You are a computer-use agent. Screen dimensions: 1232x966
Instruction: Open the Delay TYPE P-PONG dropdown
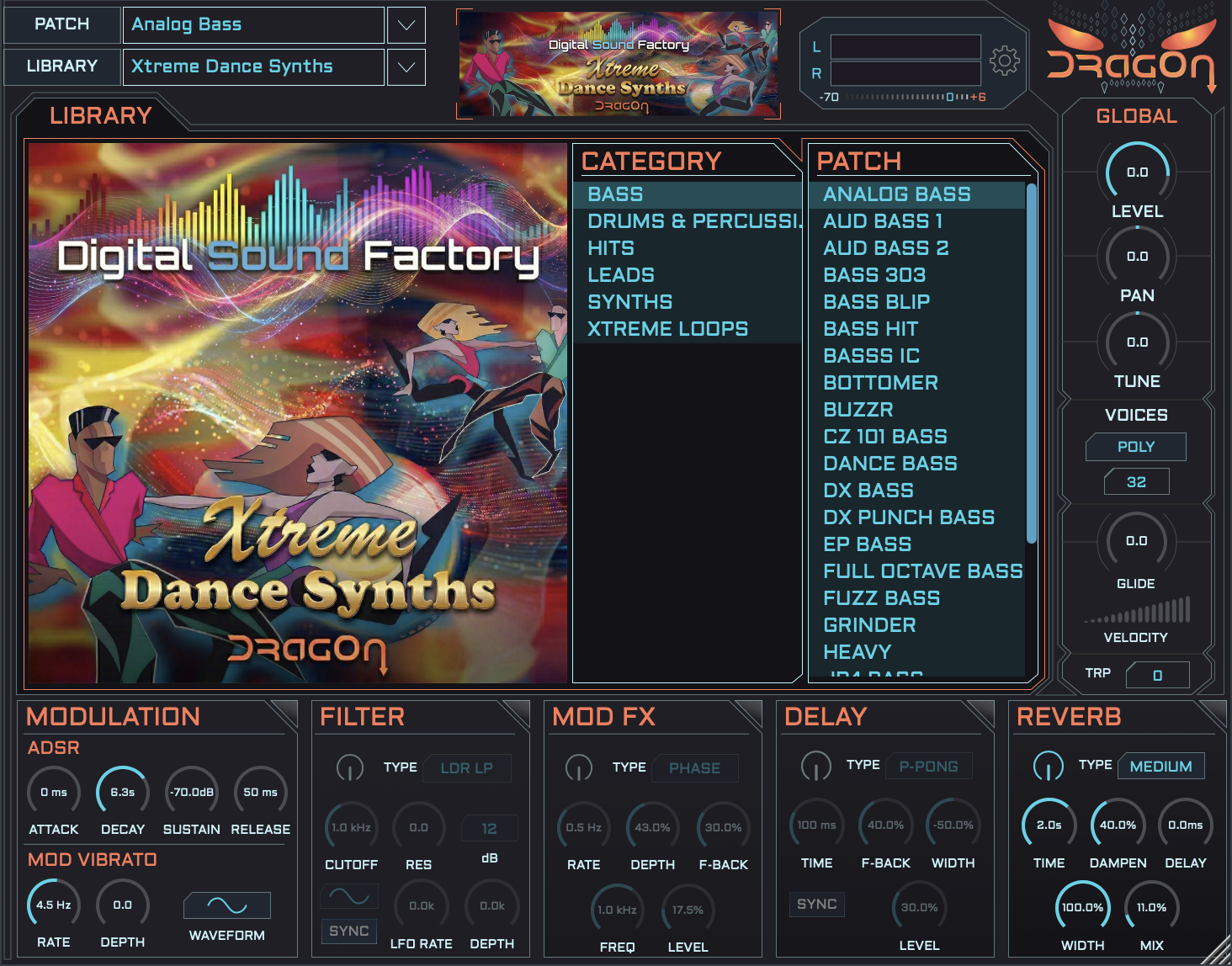point(929,767)
